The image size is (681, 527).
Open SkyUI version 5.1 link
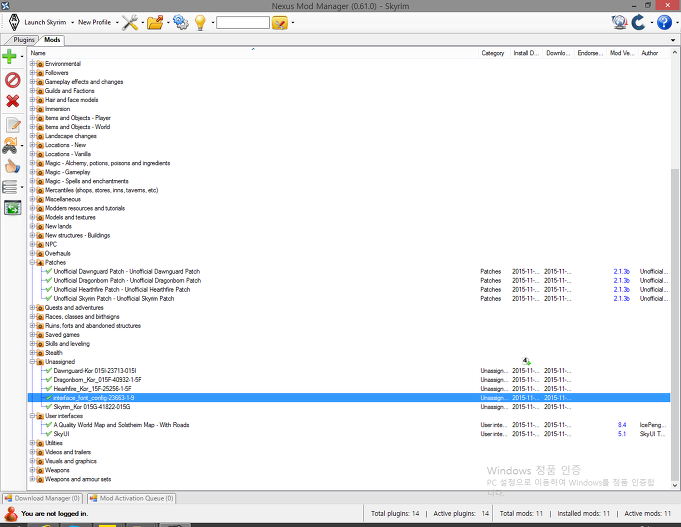[621, 434]
